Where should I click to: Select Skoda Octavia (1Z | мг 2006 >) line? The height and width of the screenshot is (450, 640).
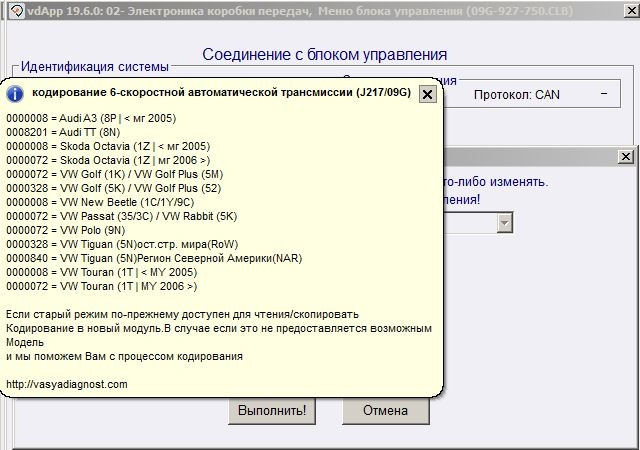108,160
